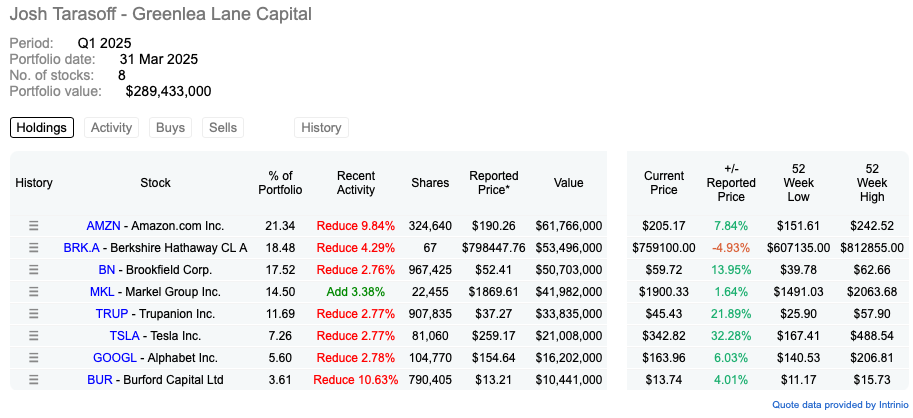Click the 'Add 3.38%' activity cell
Viewport: 913px width, 418px height.
click(x=356, y=292)
